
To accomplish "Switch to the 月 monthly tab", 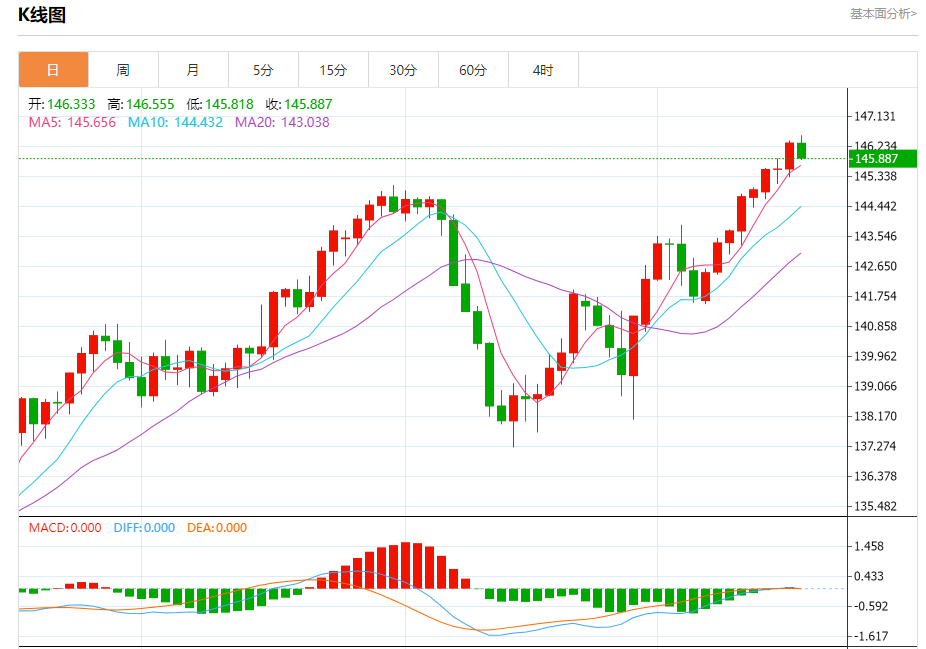I will 193,70.
